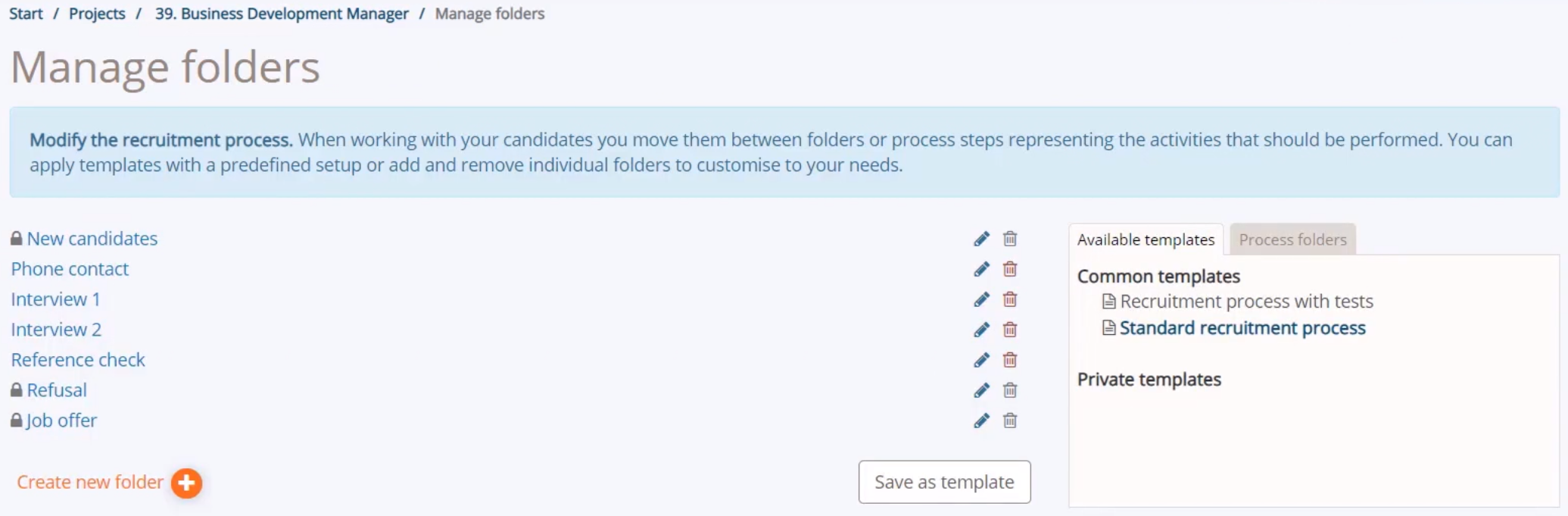
Task: Switch to the Process folders tab
Action: 1292,239
